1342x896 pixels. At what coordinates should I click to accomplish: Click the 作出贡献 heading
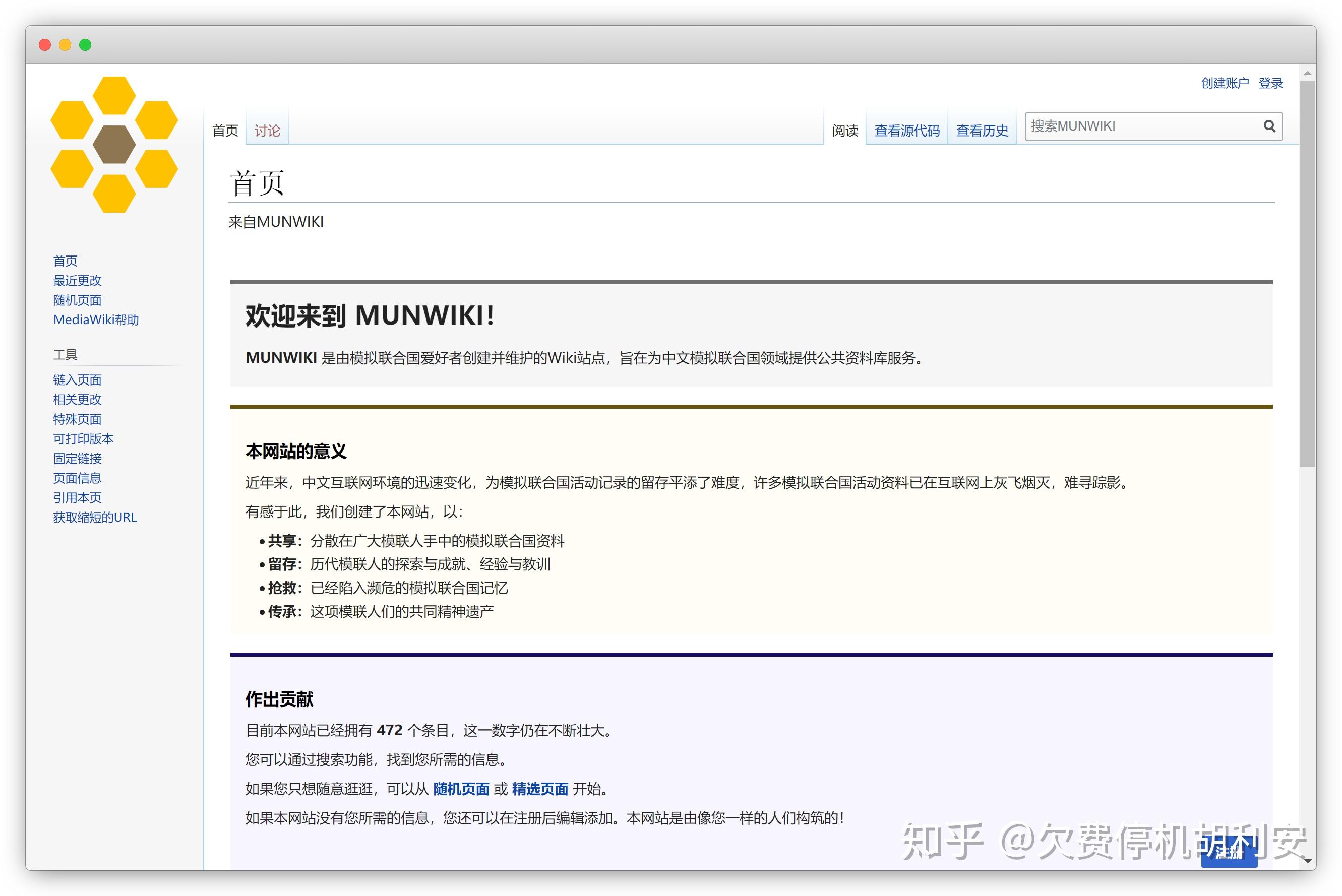(279, 699)
